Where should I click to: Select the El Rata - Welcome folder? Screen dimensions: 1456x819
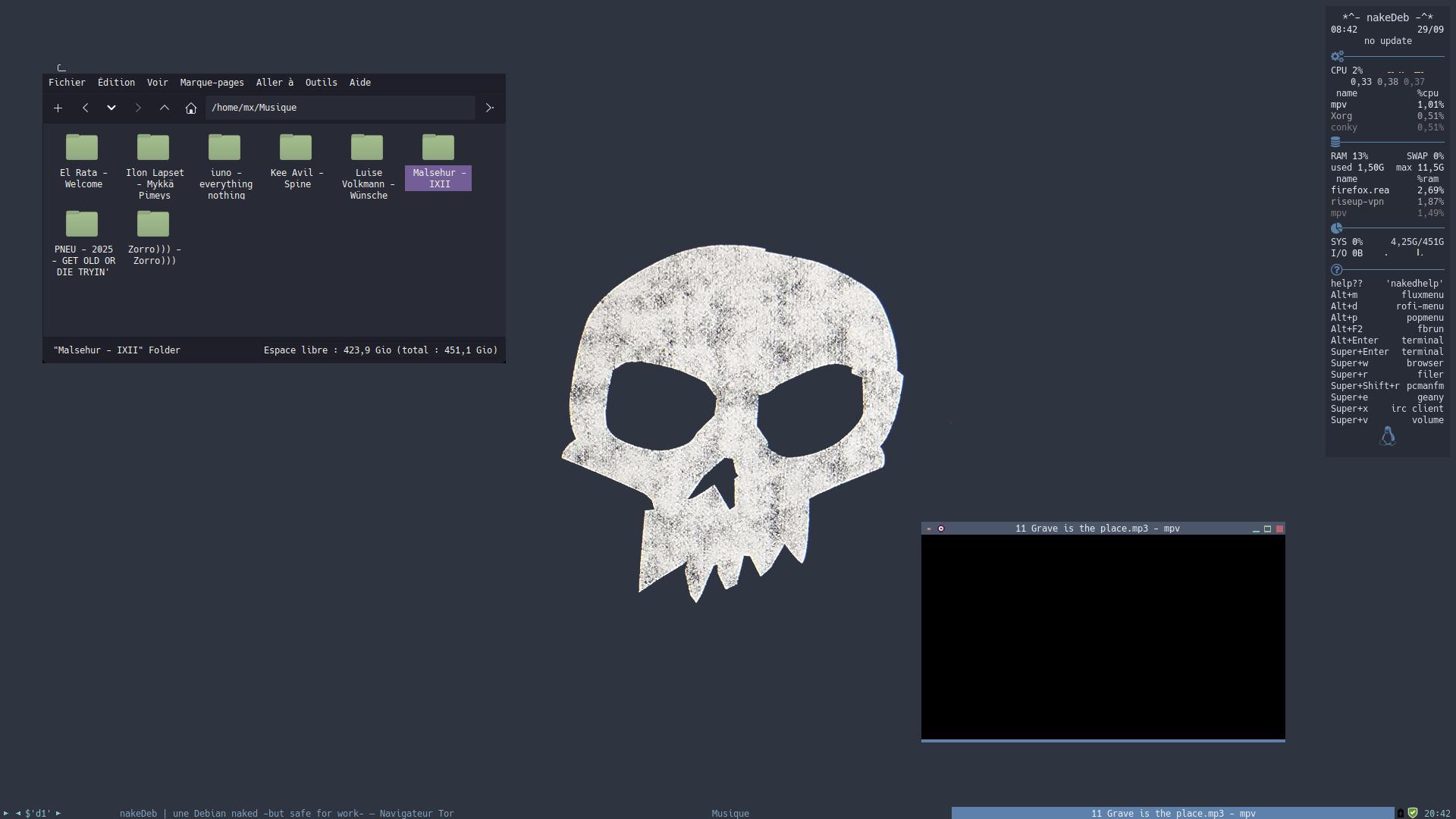82,148
